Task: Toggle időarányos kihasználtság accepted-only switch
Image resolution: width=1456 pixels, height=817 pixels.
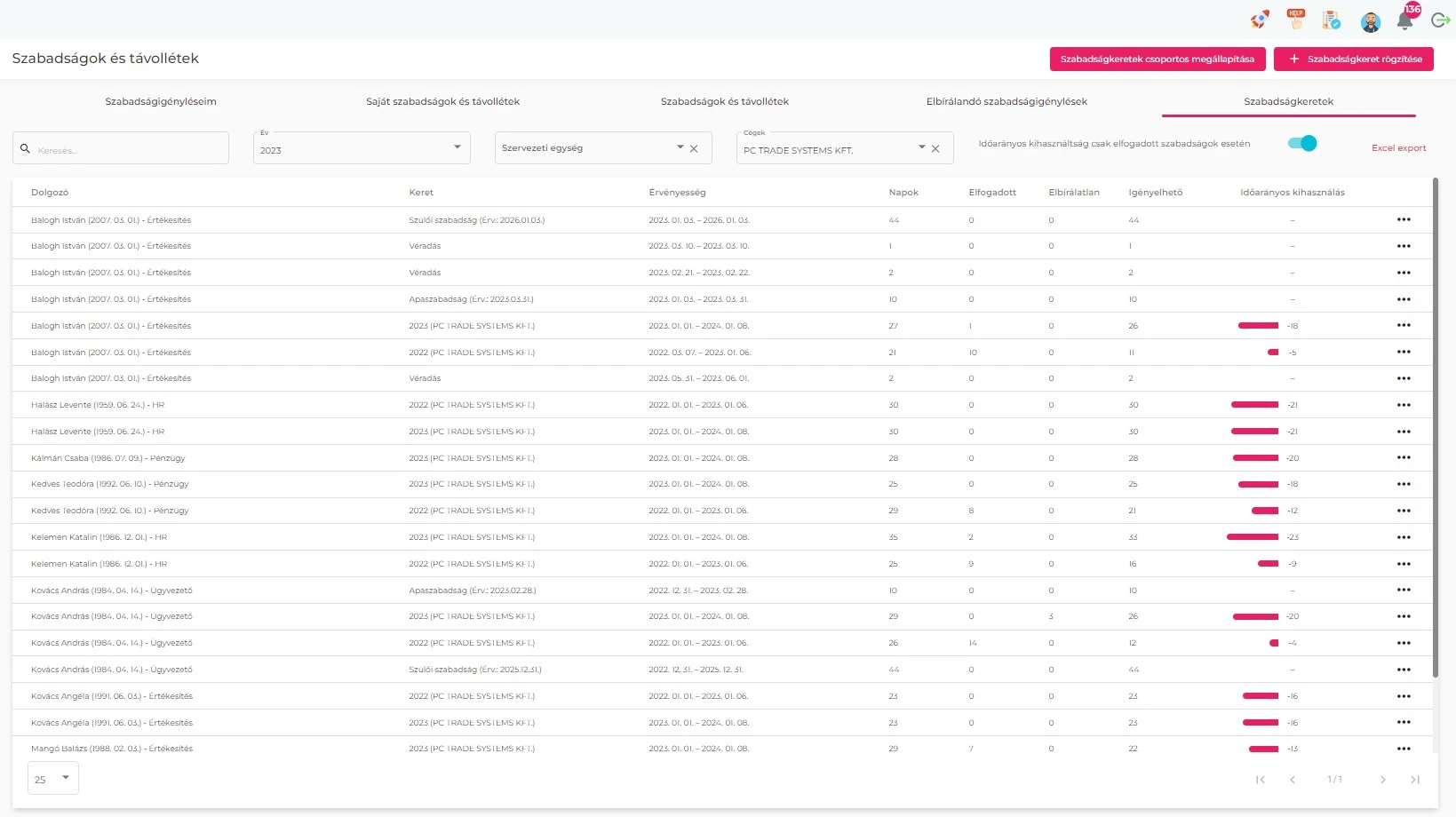Action: point(1302,144)
